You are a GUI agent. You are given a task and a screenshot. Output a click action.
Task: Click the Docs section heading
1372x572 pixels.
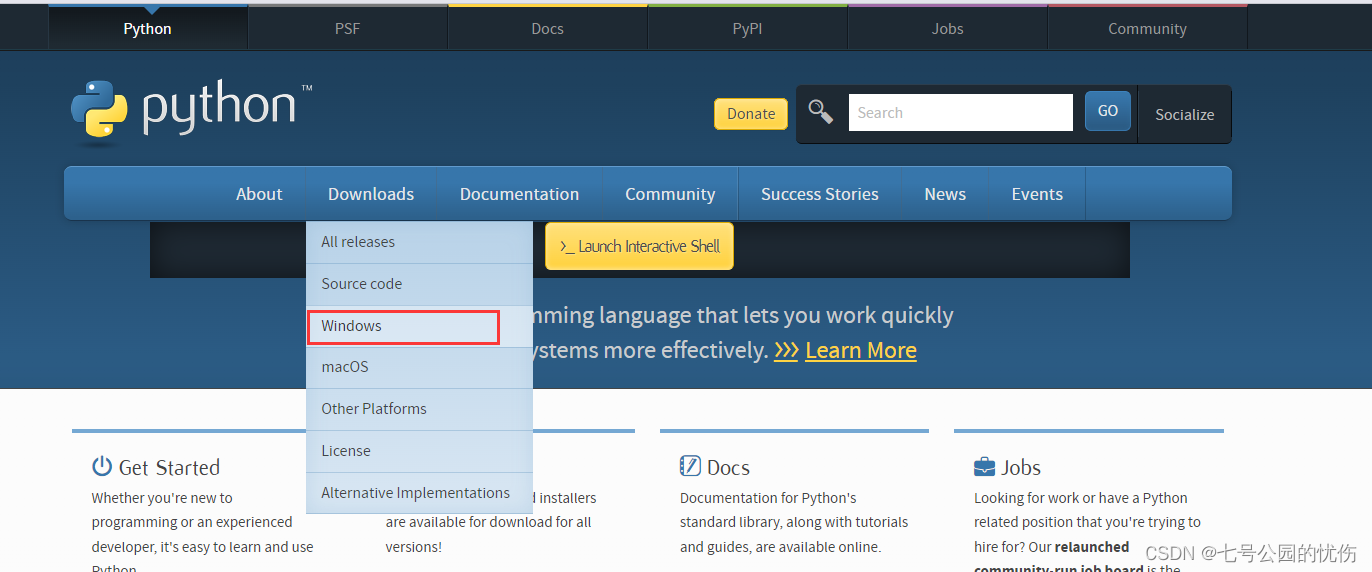[x=728, y=467]
